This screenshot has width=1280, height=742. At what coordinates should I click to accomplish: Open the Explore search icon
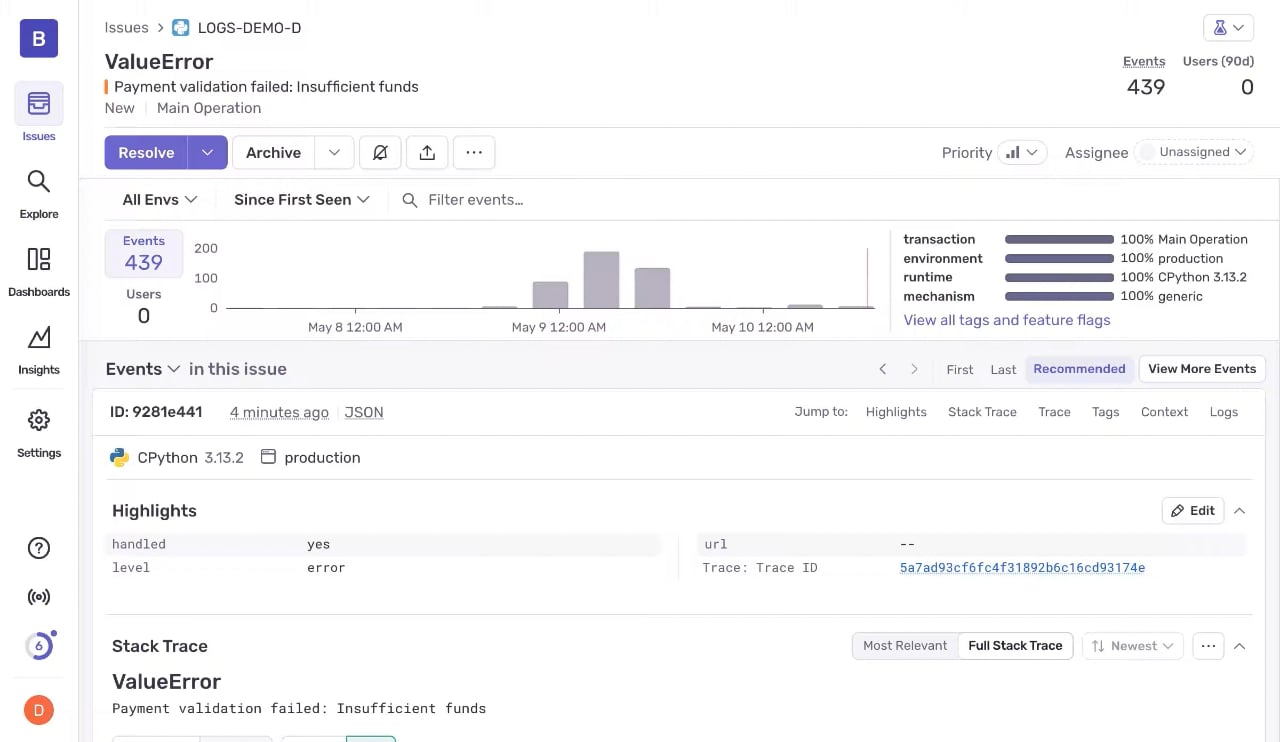click(x=39, y=192)
